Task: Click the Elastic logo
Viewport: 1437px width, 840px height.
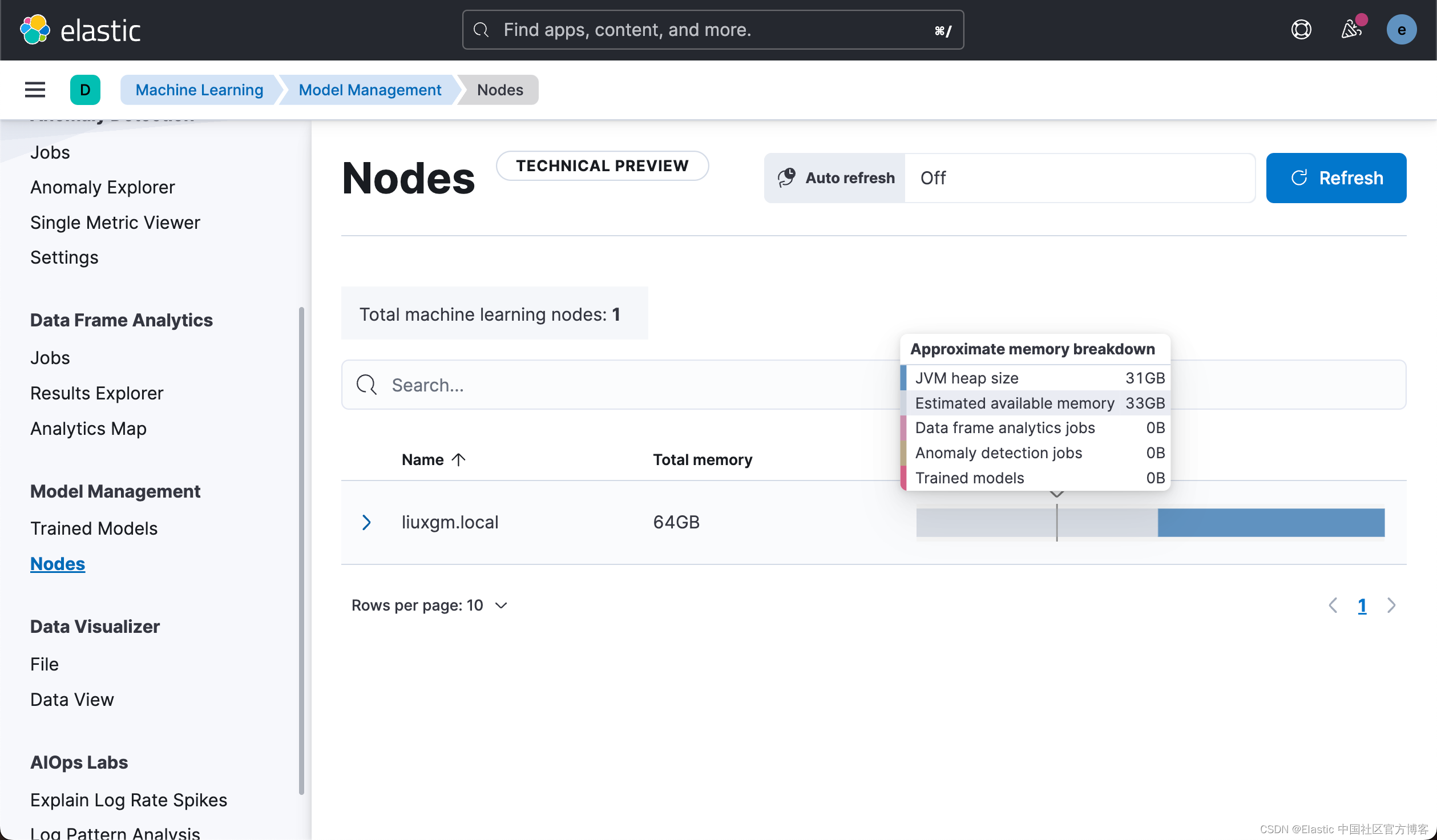Action: click(80, 30)
